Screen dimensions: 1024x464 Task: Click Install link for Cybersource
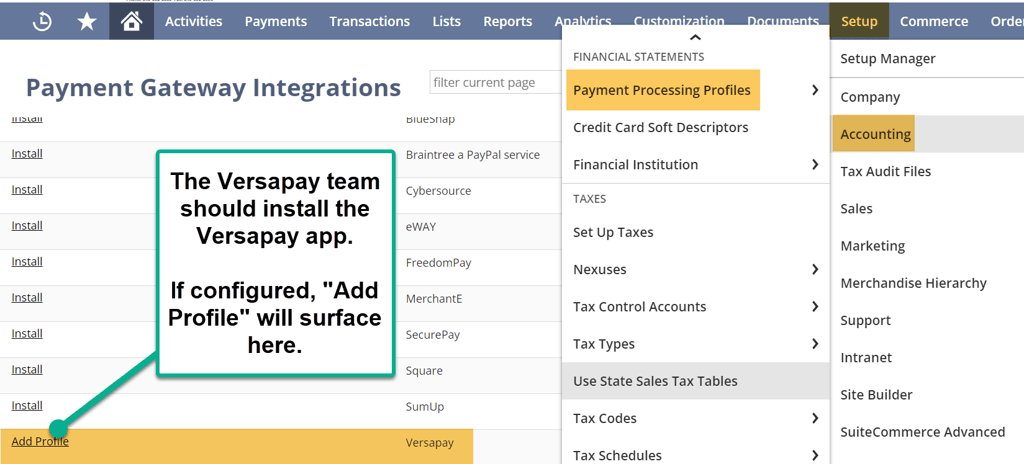click(27, 190)
